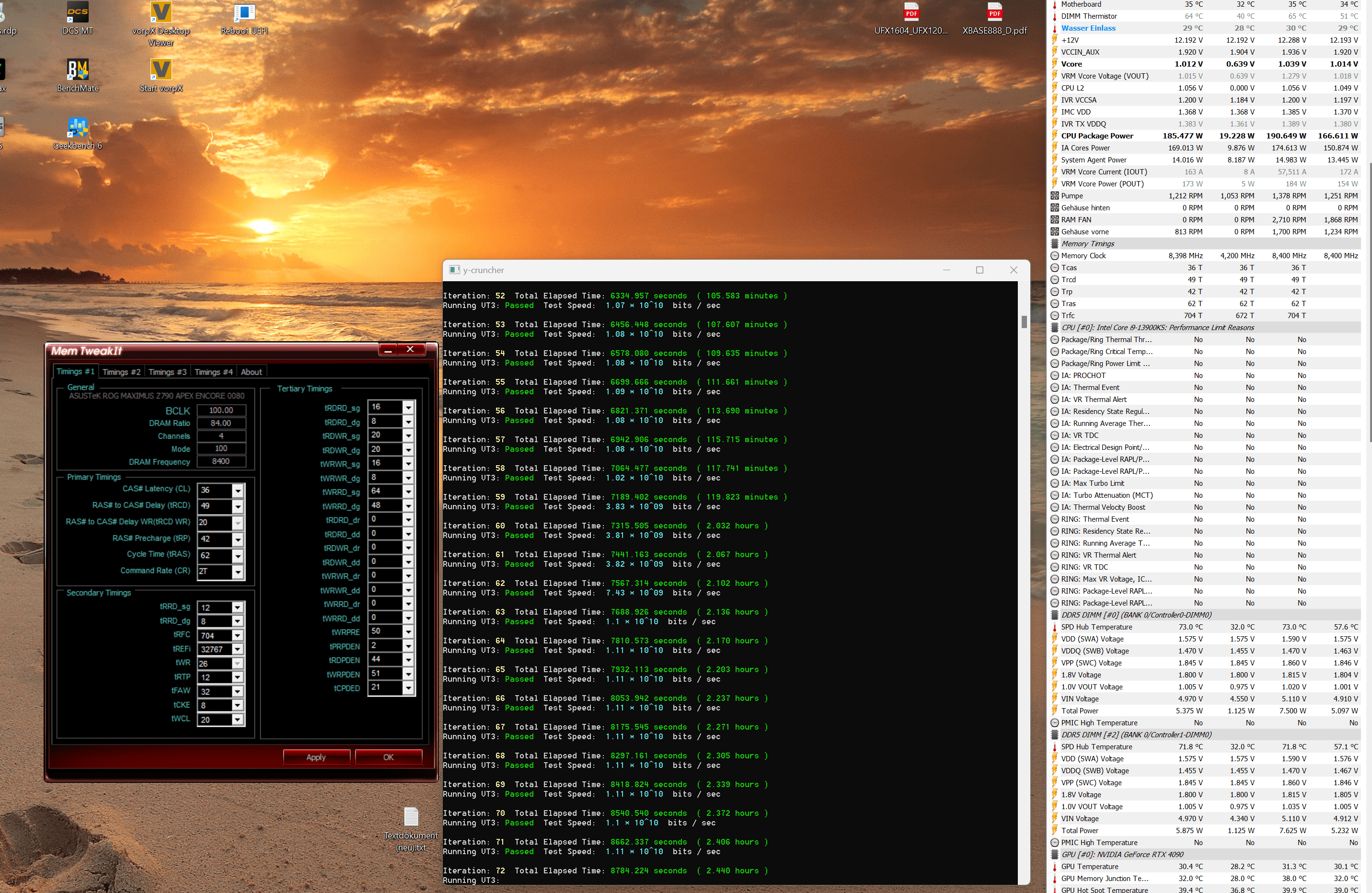Click IA: PROCHOT status icon
The height and width of the screenshot is (893, 1372).
tap(1054, 376)
